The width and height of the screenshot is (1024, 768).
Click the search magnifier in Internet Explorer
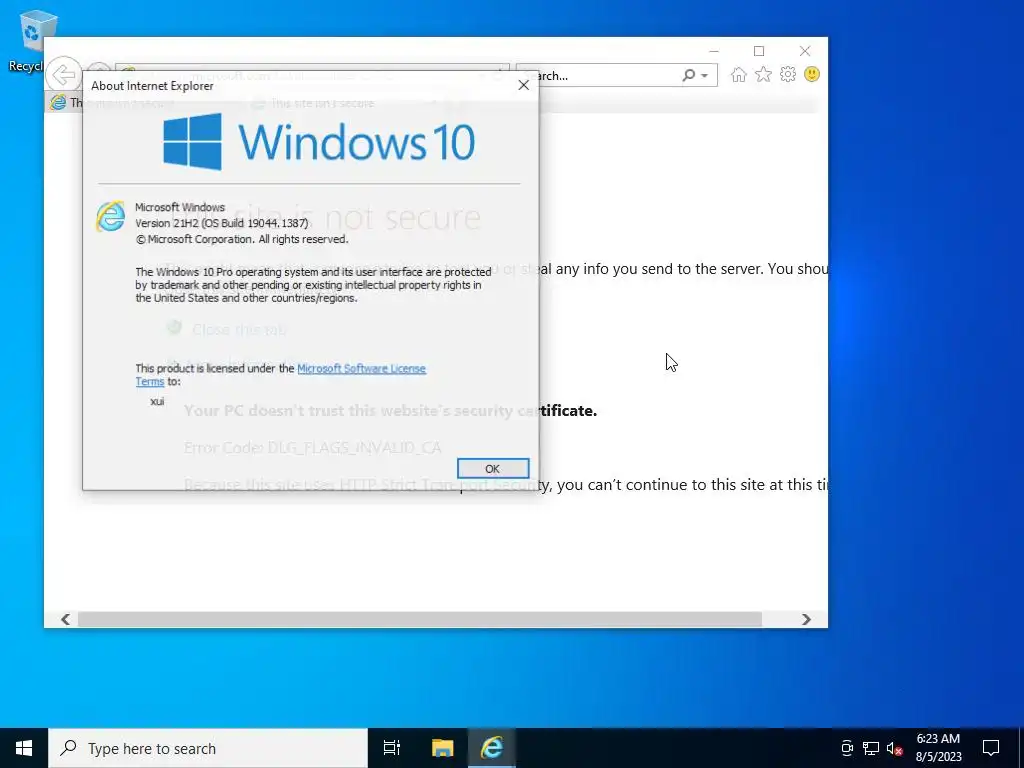coord(688,75)
